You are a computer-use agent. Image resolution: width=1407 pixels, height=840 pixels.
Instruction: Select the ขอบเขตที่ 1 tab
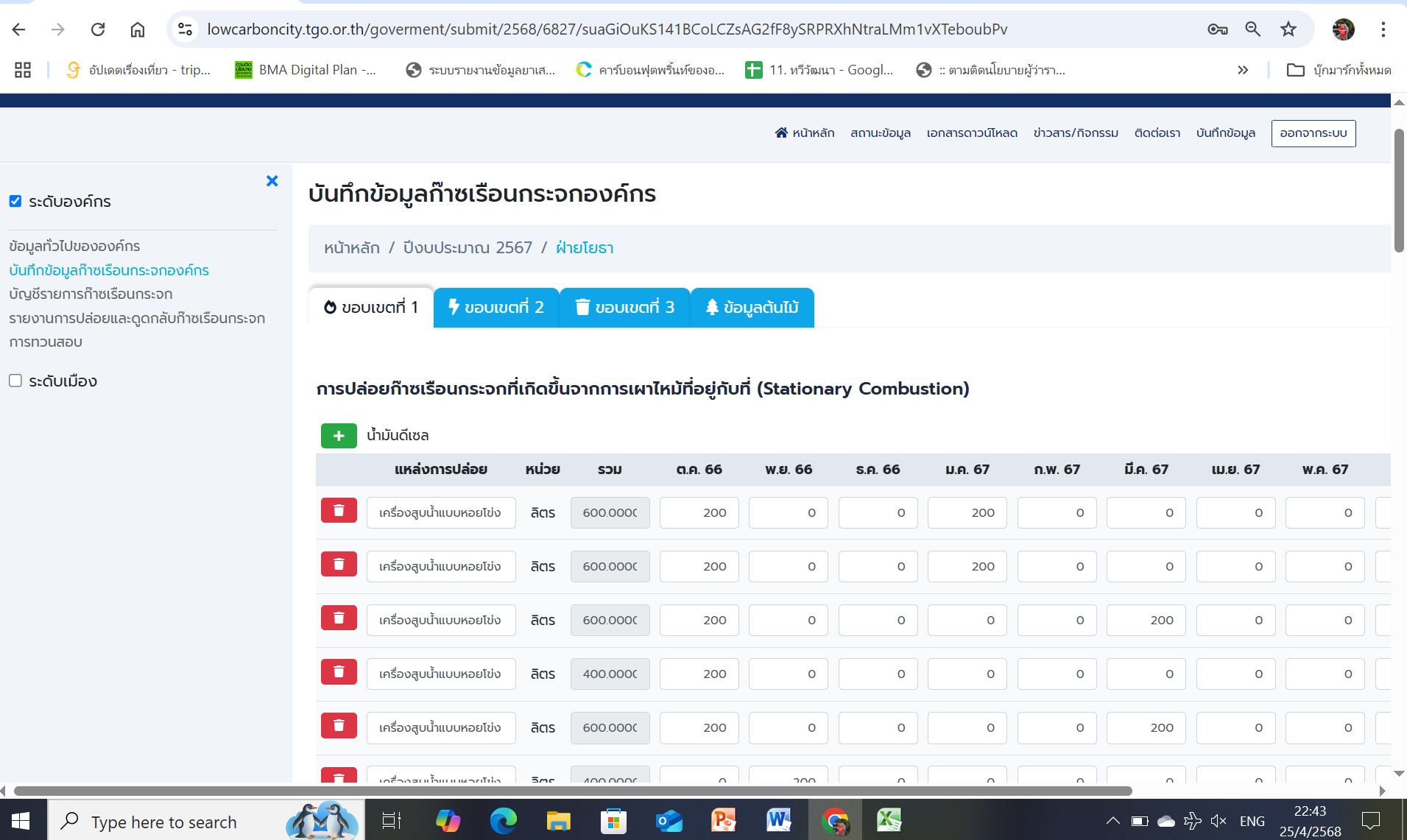click(371, 307)
